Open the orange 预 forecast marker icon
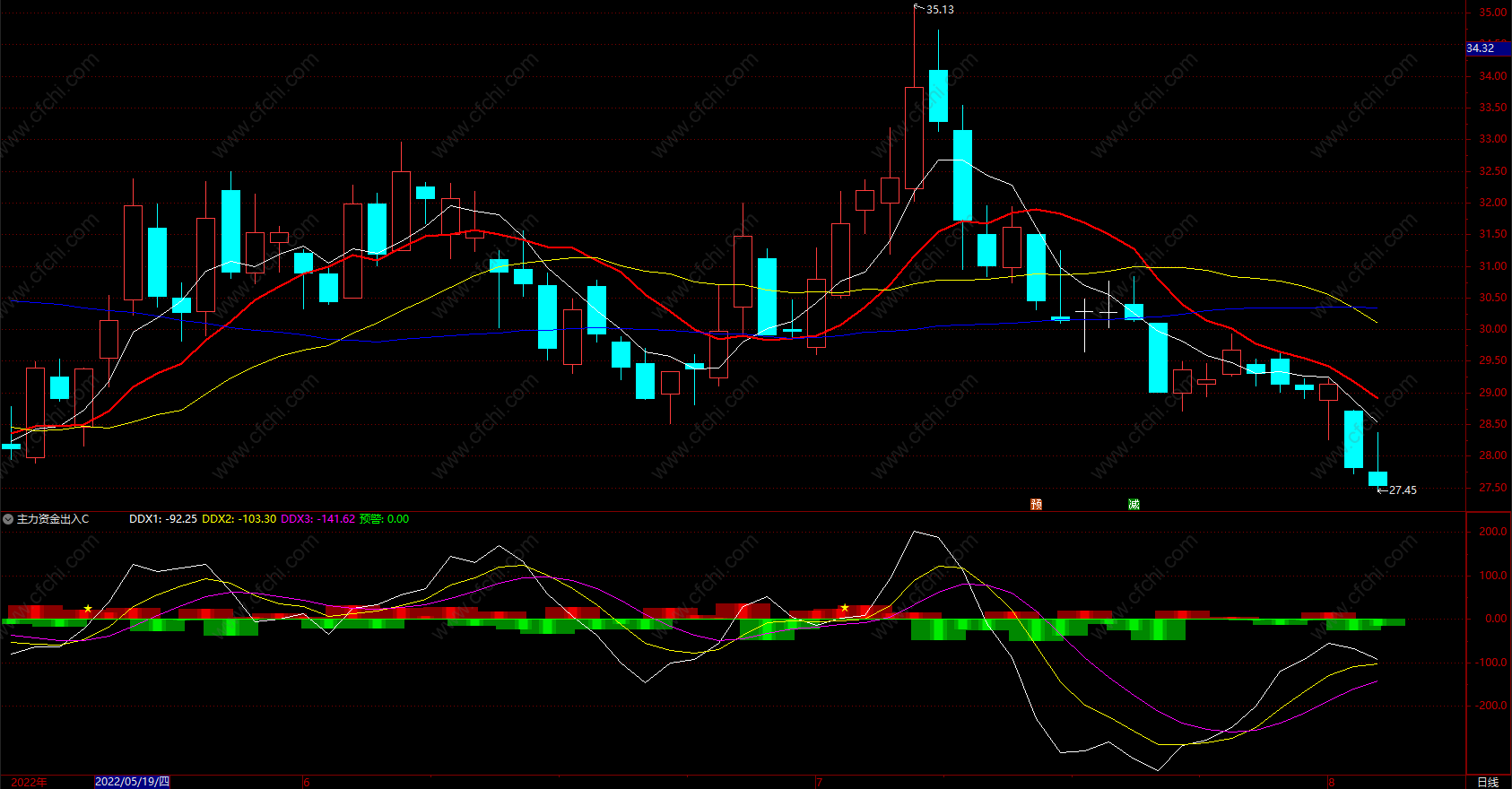The width and height of the screenshot is (1512, 789). tap(1037, 504)
